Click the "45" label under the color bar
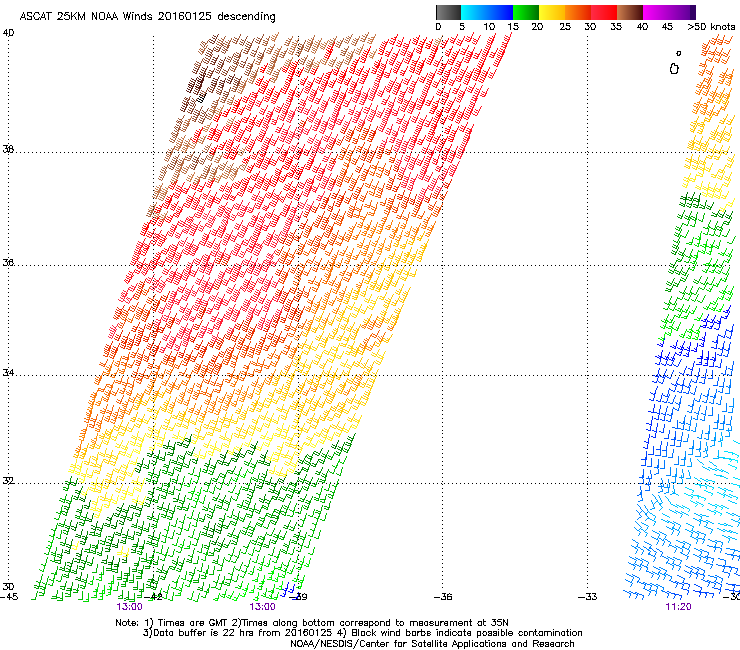The image size is (740, 650). click(x=667, y=26)
